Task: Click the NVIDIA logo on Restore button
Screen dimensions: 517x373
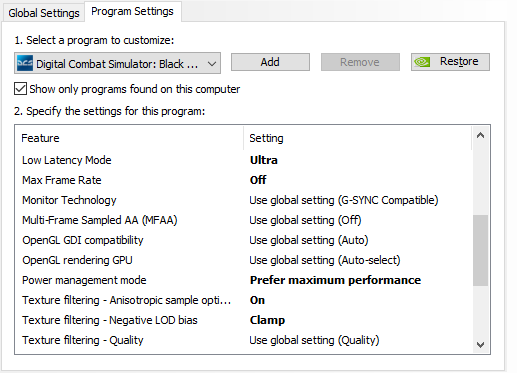Action: (422, 62)
